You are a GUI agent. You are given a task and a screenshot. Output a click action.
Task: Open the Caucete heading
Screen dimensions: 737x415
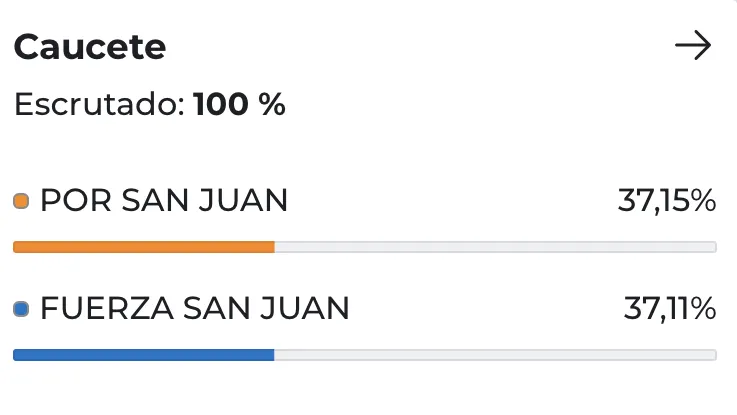(x=90, y=47)
